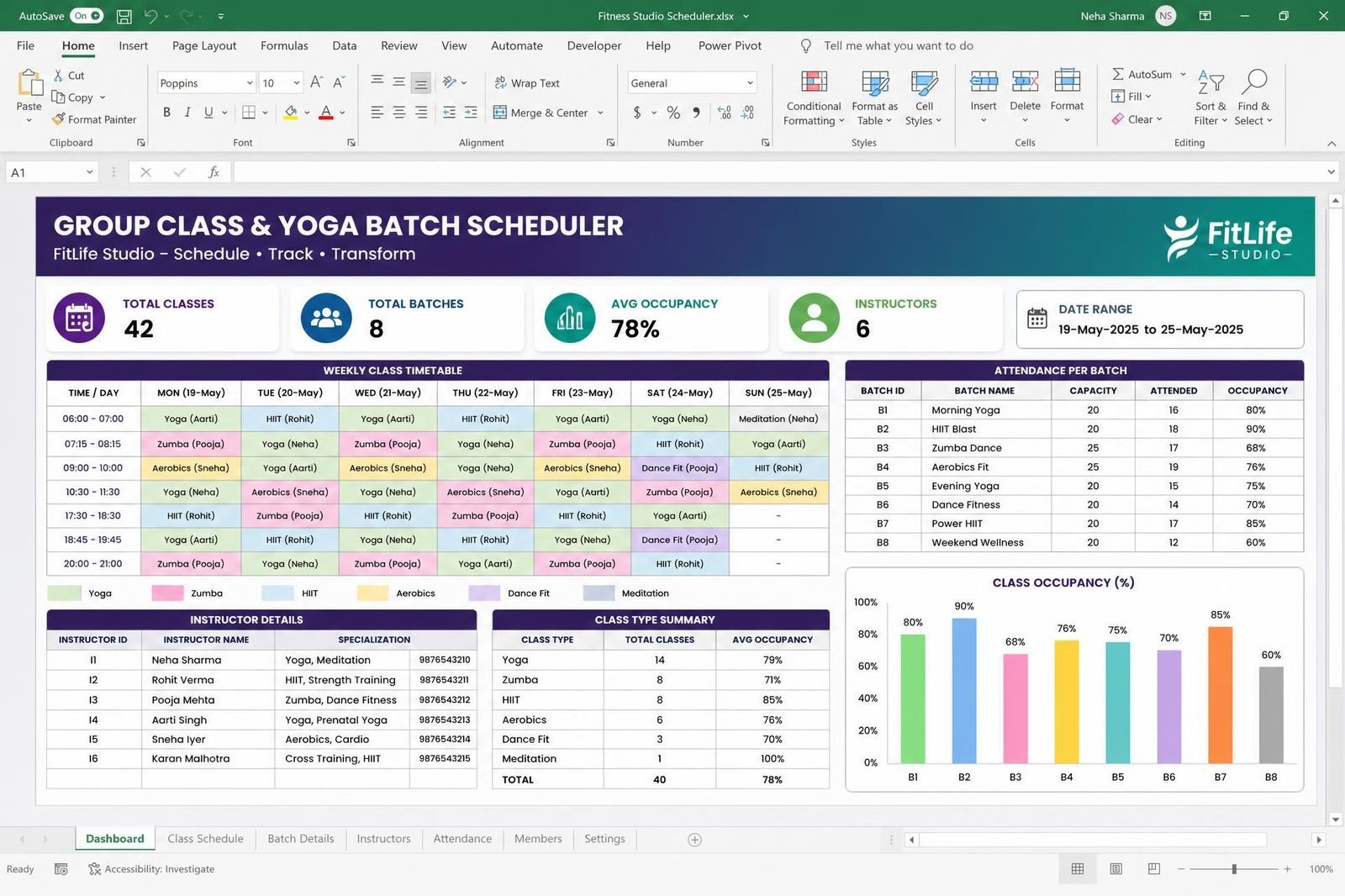Click Decrease Indent icon
This screenshot has width=1345, height=896.
coord(449,112)
